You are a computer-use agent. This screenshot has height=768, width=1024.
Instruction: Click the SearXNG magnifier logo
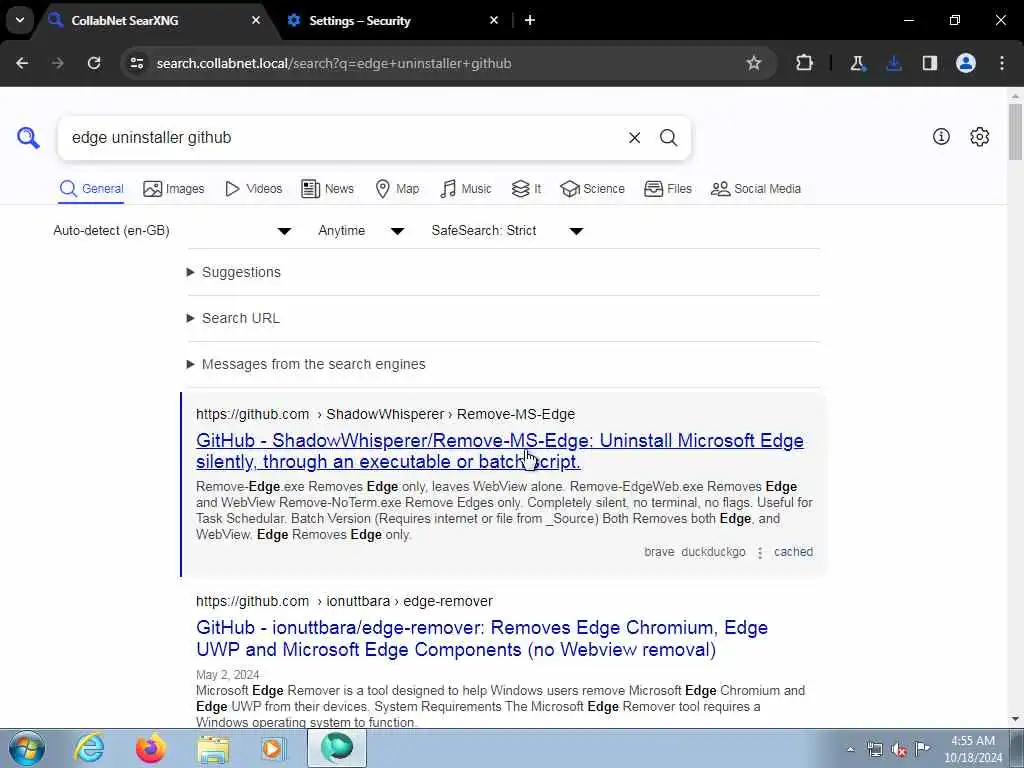tap(28, 138)
